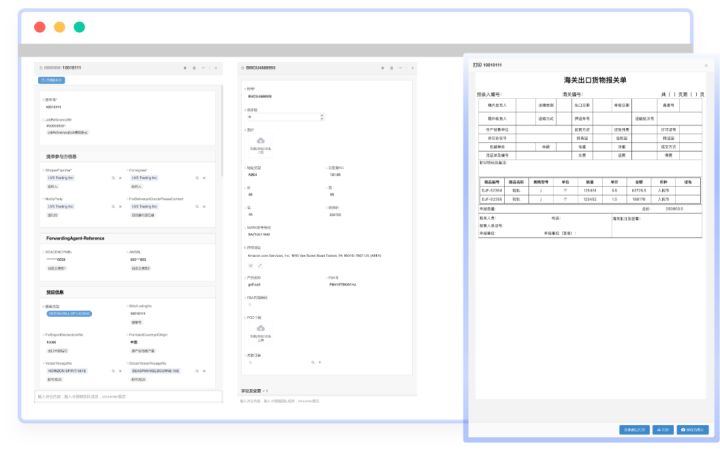This screenshot has width=720, height=451.
Task: Select the Consignee field value LVS Trading Inc
Action: (x=144, y=178)
